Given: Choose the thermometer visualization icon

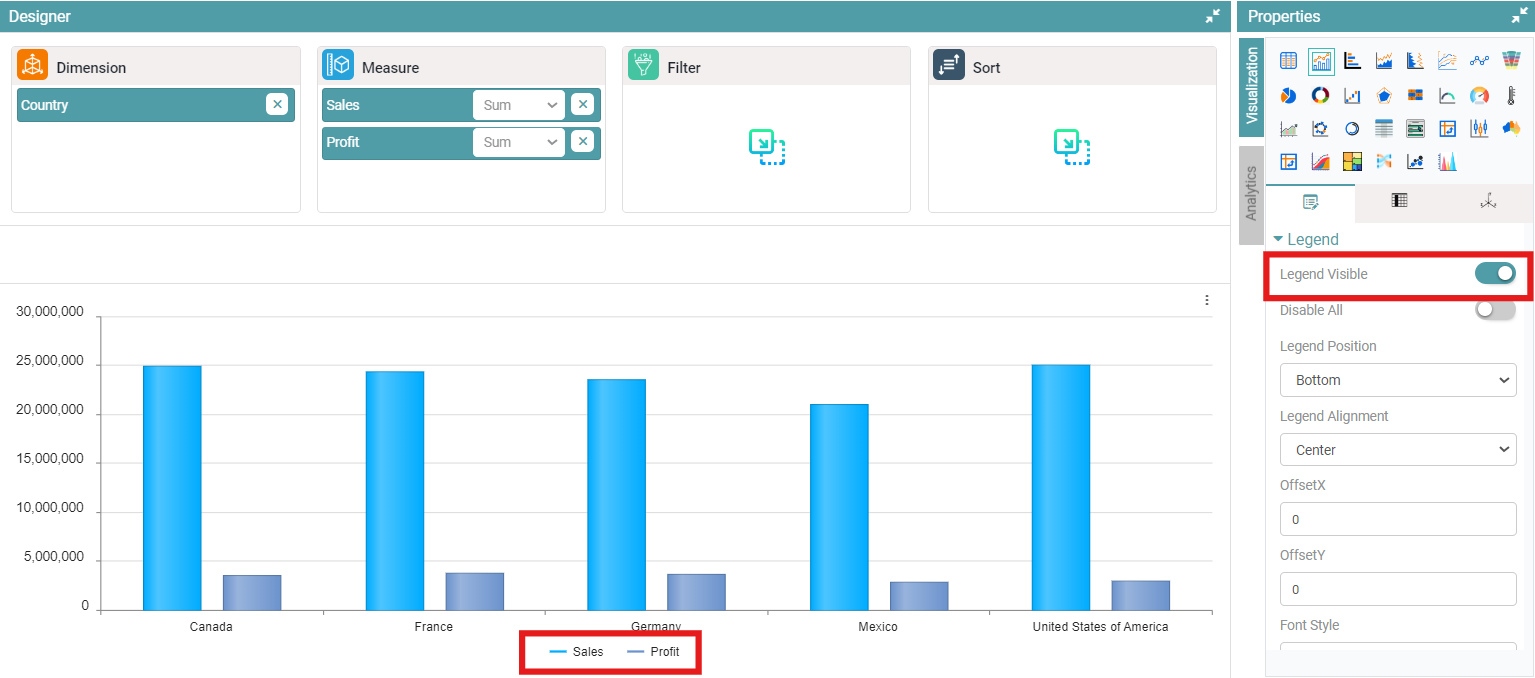Looking at the screenshot, I should (x=1511, y=96).
